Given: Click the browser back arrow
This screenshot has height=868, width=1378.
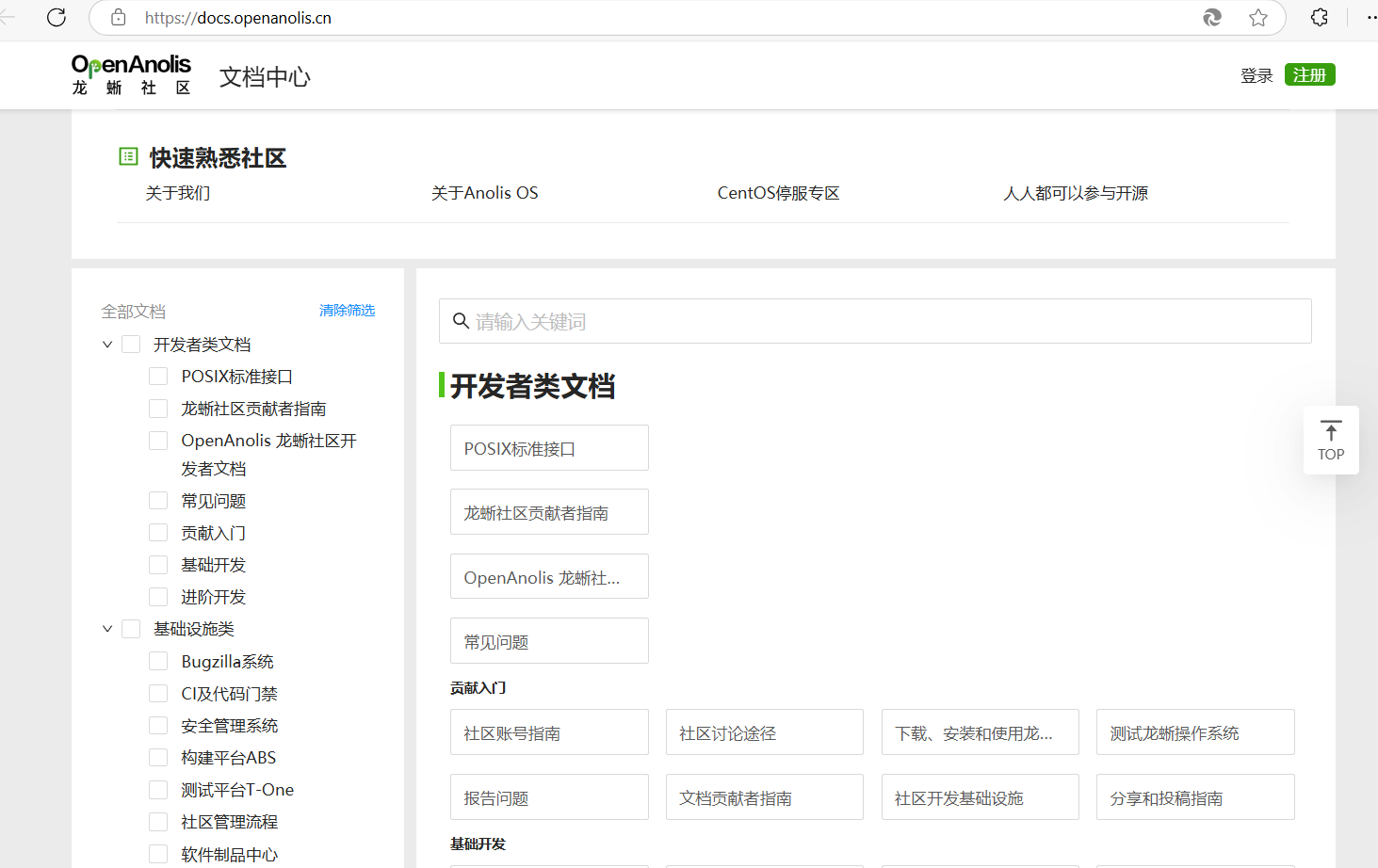Looking at the screenshot, I should [x=8, y=17].
